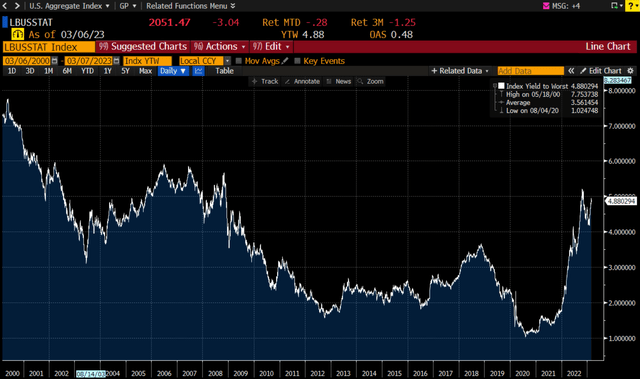Click the highlighted 8.283467 axis value
The height and width of the screenshot is (379, 640).
coord(618,80)
